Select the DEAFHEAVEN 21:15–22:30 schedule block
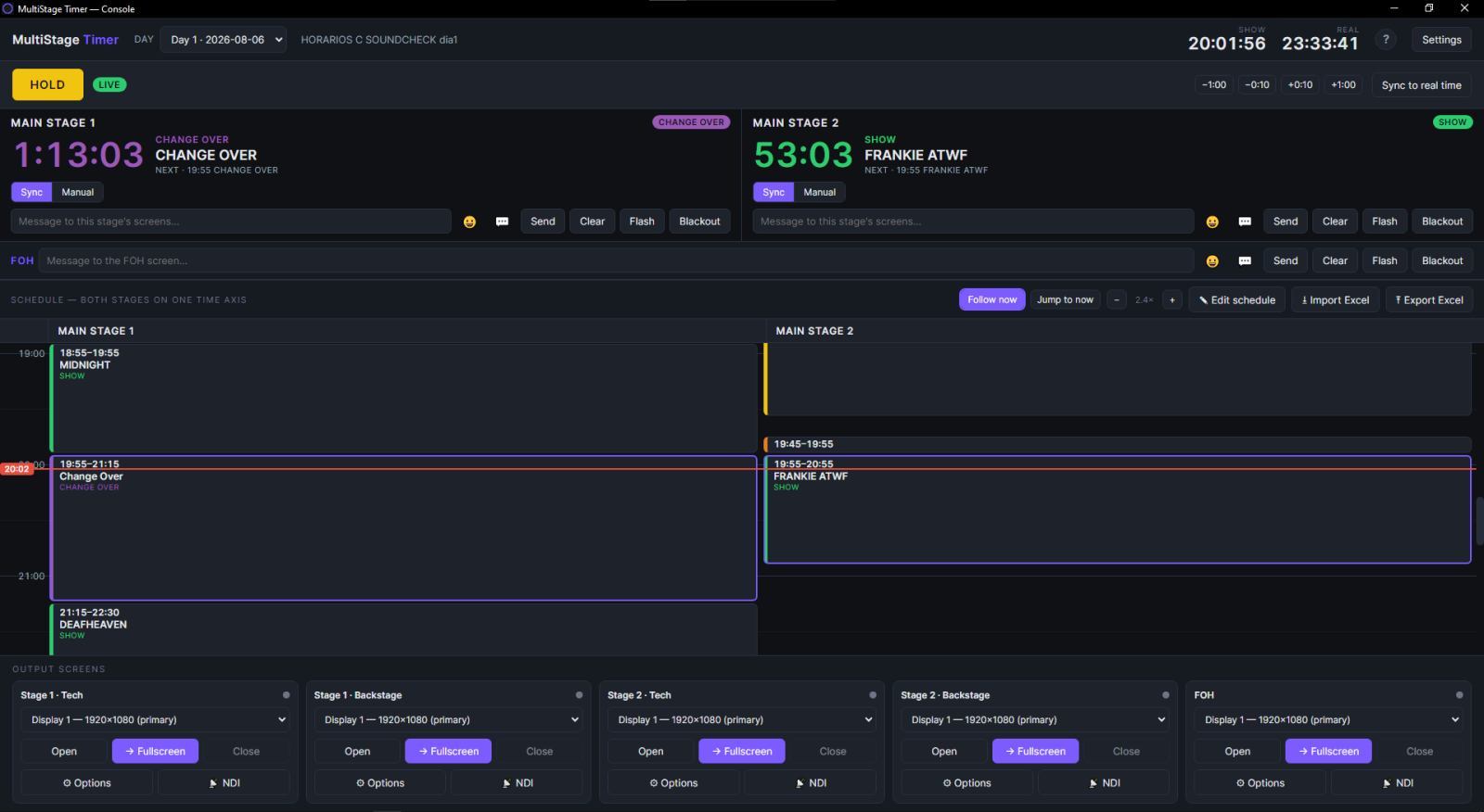 pos(403,629)
